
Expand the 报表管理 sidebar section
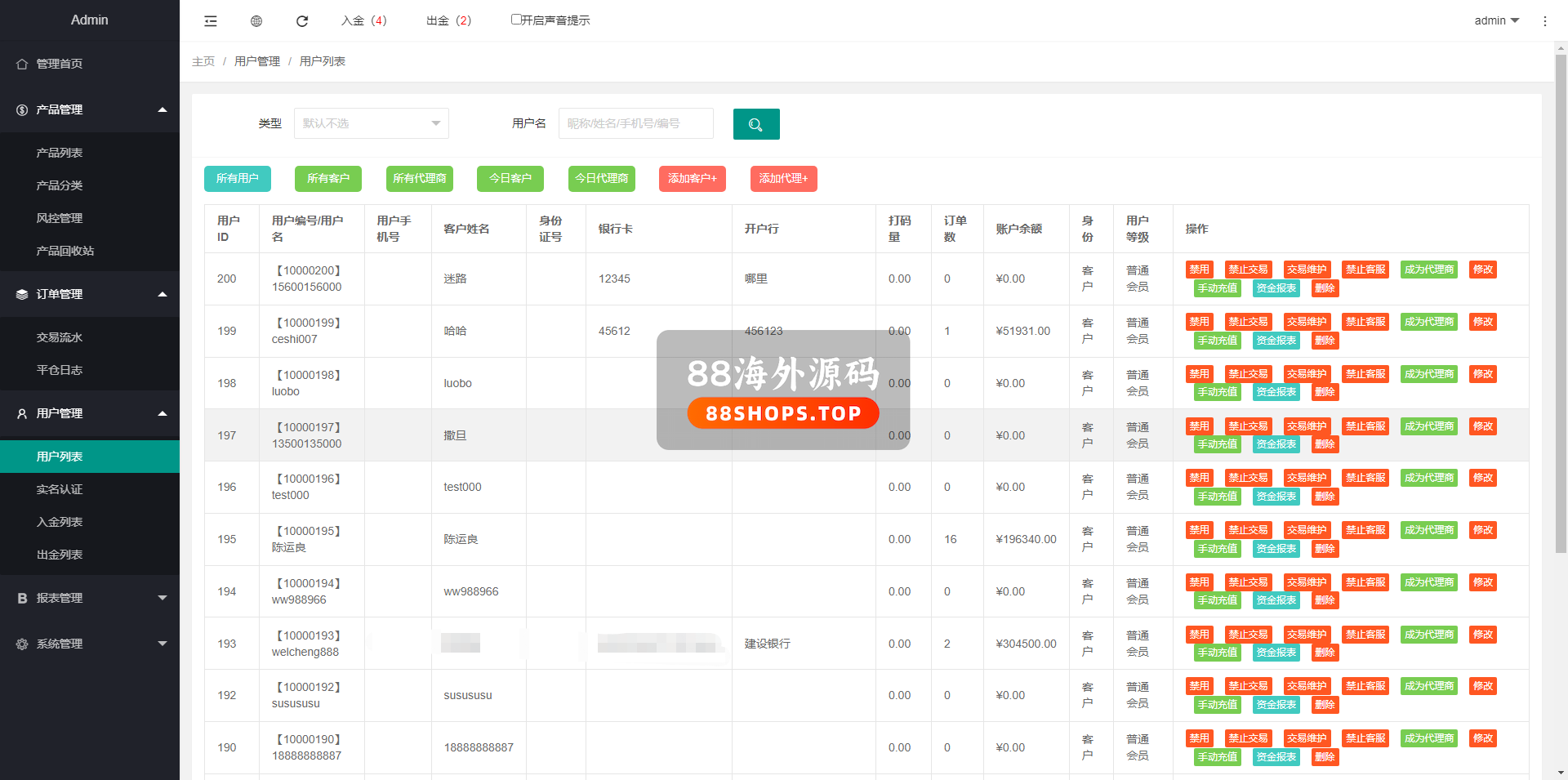point(90,598)
